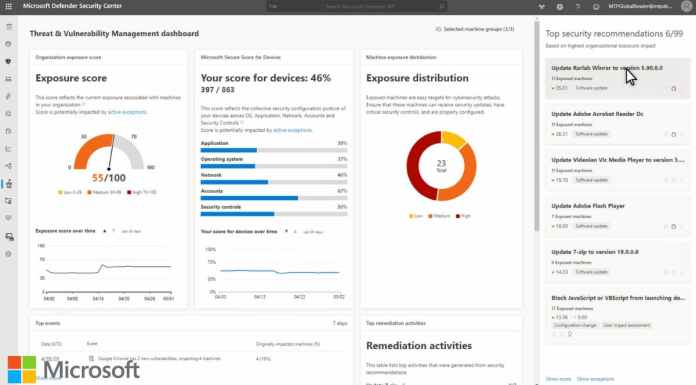Click the High legend swatch under the donut

pos(458,216)
